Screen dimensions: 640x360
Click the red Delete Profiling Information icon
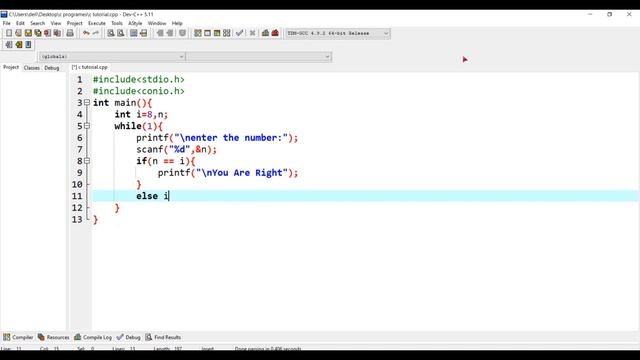[x=275, y=33]
